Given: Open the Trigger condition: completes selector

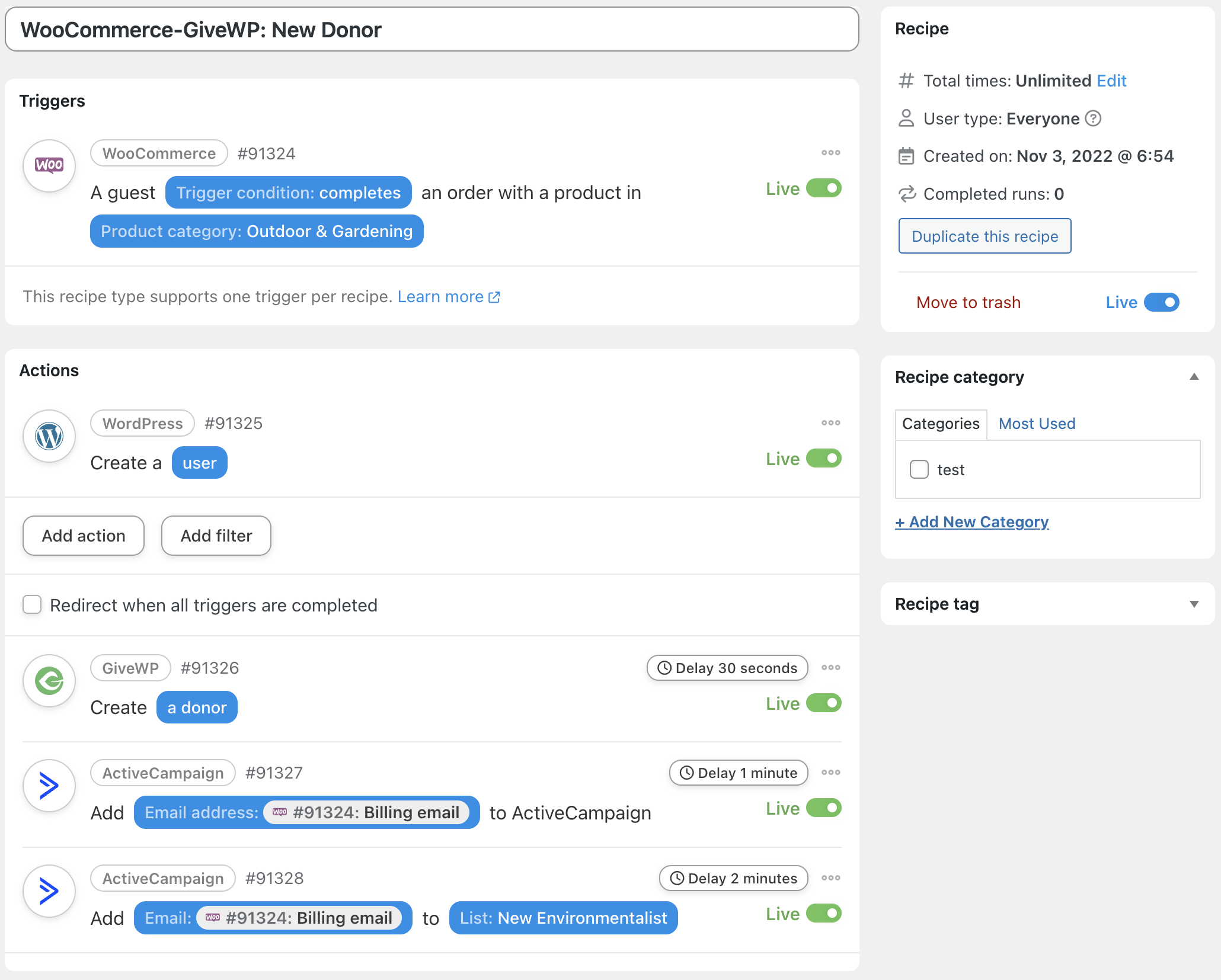Looking at the screenshot, I should (289, 193).
